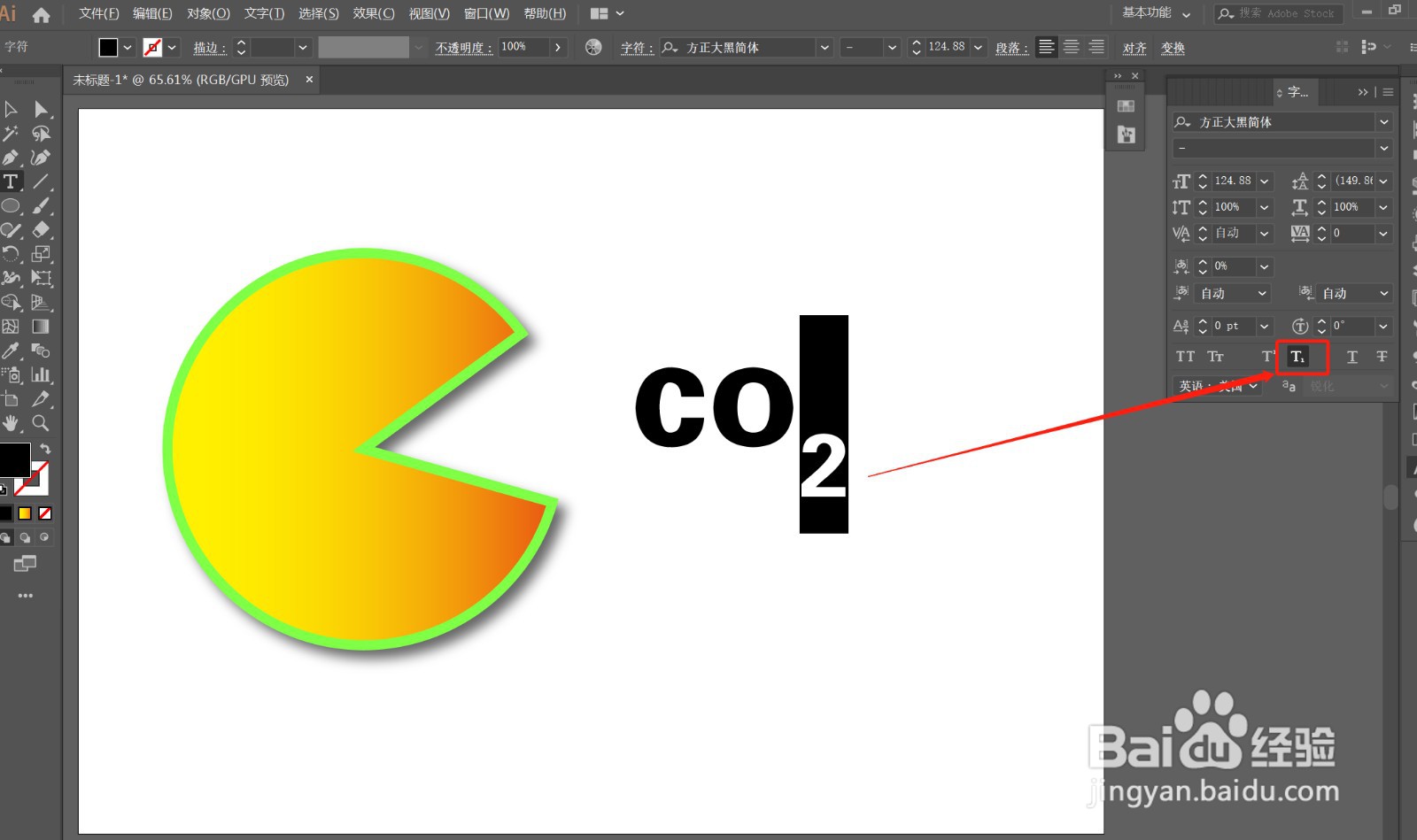The width and height of the screenshot is (1417, 840).
Task: Change screen mode at toolbar bottom
Action: tap(25, 564)
